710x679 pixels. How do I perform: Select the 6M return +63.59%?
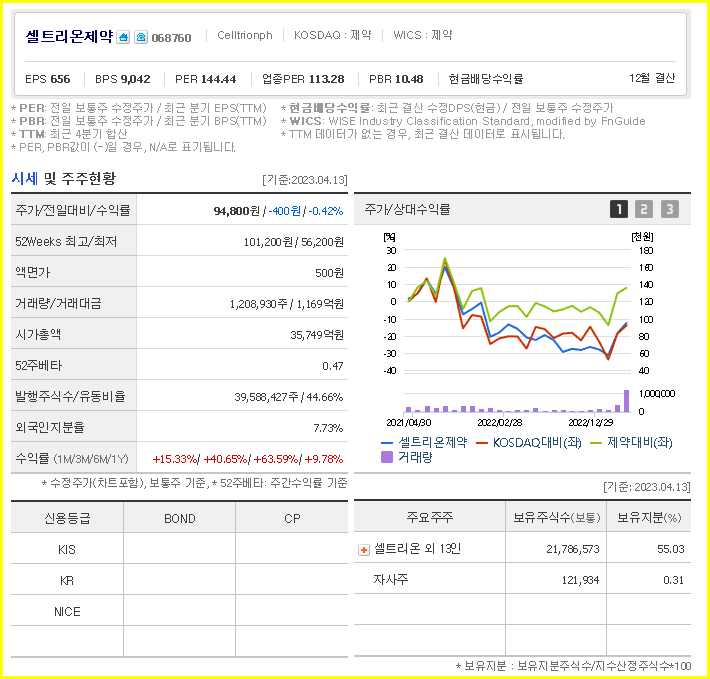pos(276,459)
